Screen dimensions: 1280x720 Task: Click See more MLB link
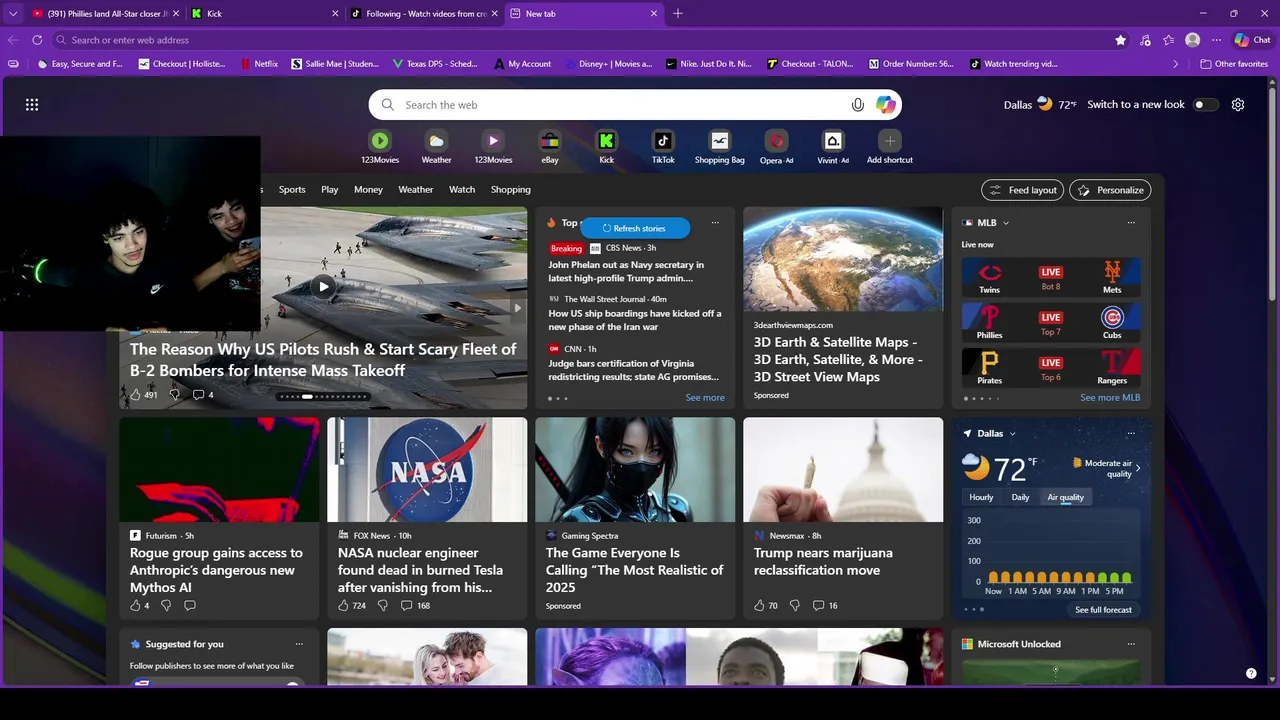1110,398
